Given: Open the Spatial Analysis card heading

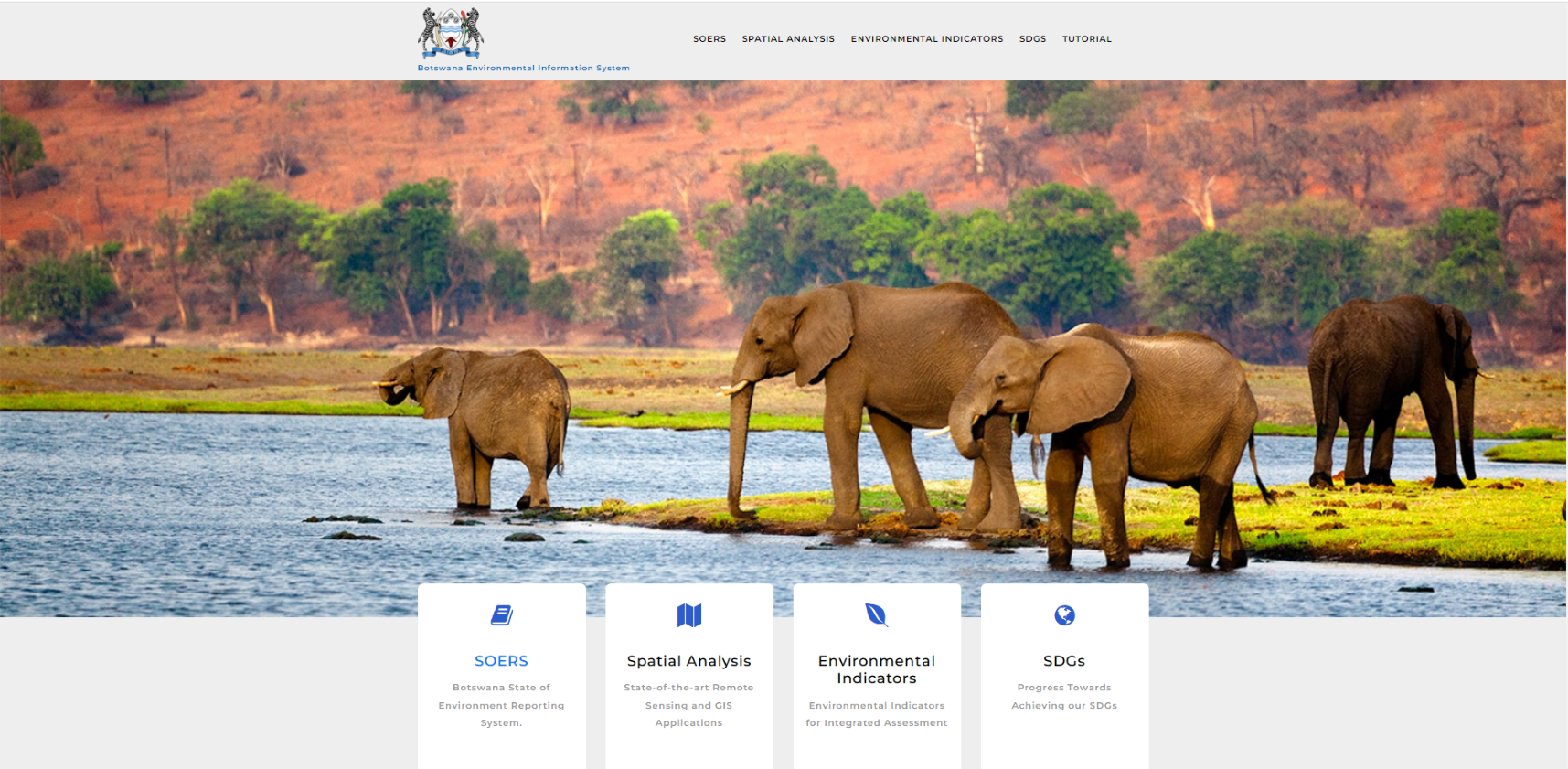Looking at the screenshot, I should pyautogui.click(x=689, y=661).
